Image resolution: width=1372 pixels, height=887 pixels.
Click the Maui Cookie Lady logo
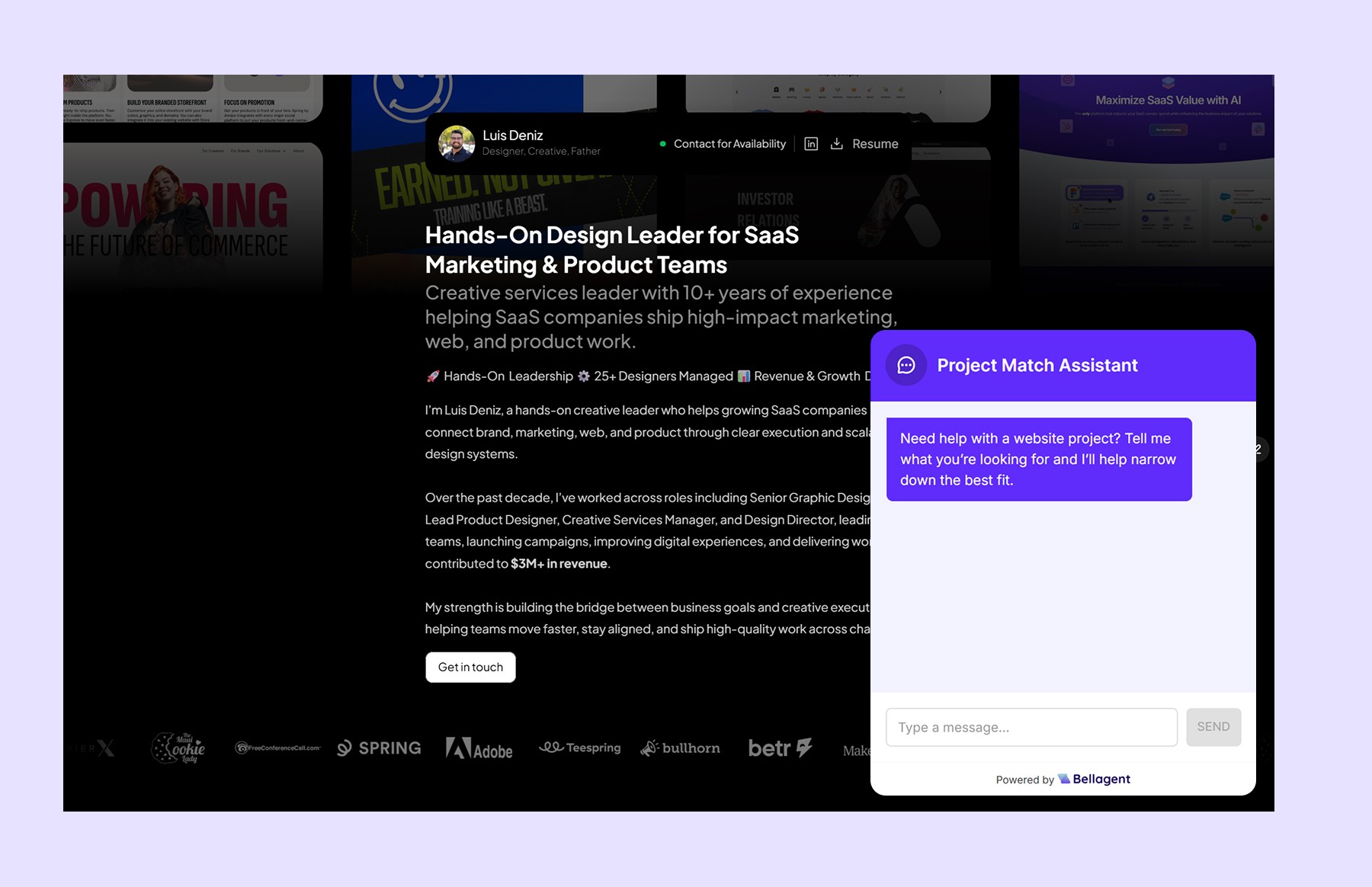178,748
